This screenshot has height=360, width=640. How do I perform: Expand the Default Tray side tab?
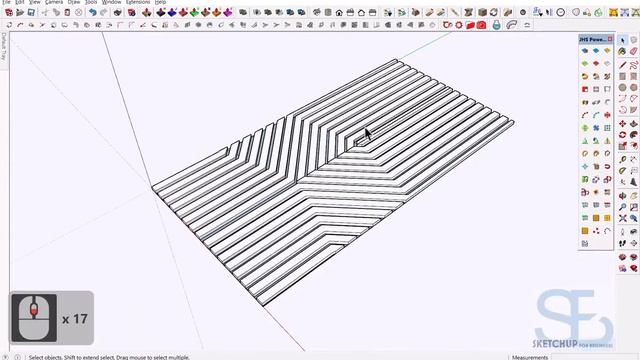(4, 47)
